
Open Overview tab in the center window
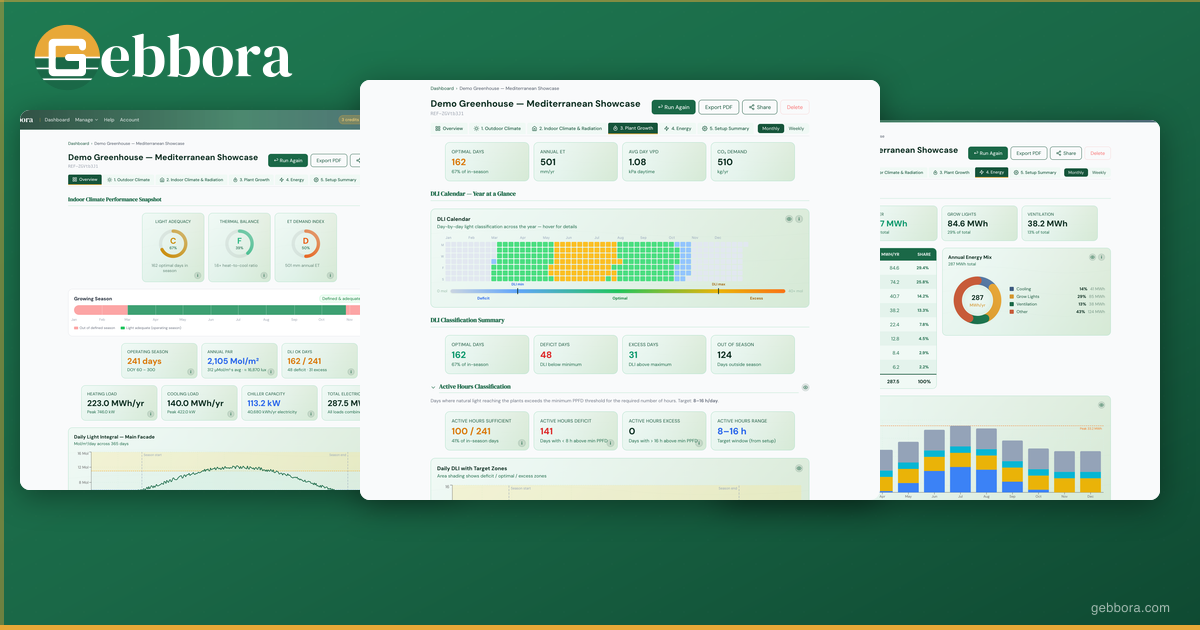(449, 129)
